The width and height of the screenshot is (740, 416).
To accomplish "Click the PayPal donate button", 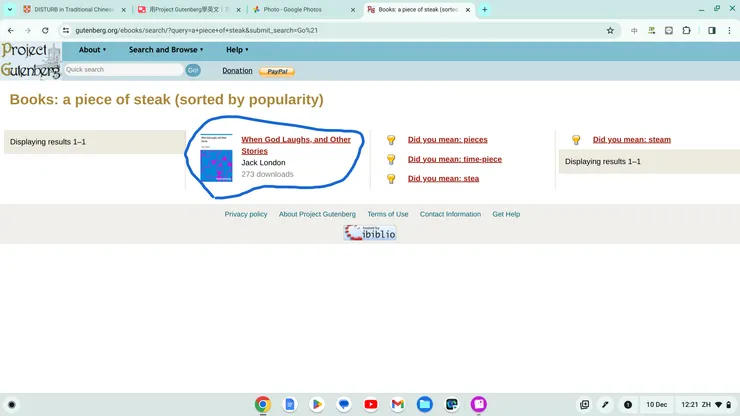I will point(277,71).
